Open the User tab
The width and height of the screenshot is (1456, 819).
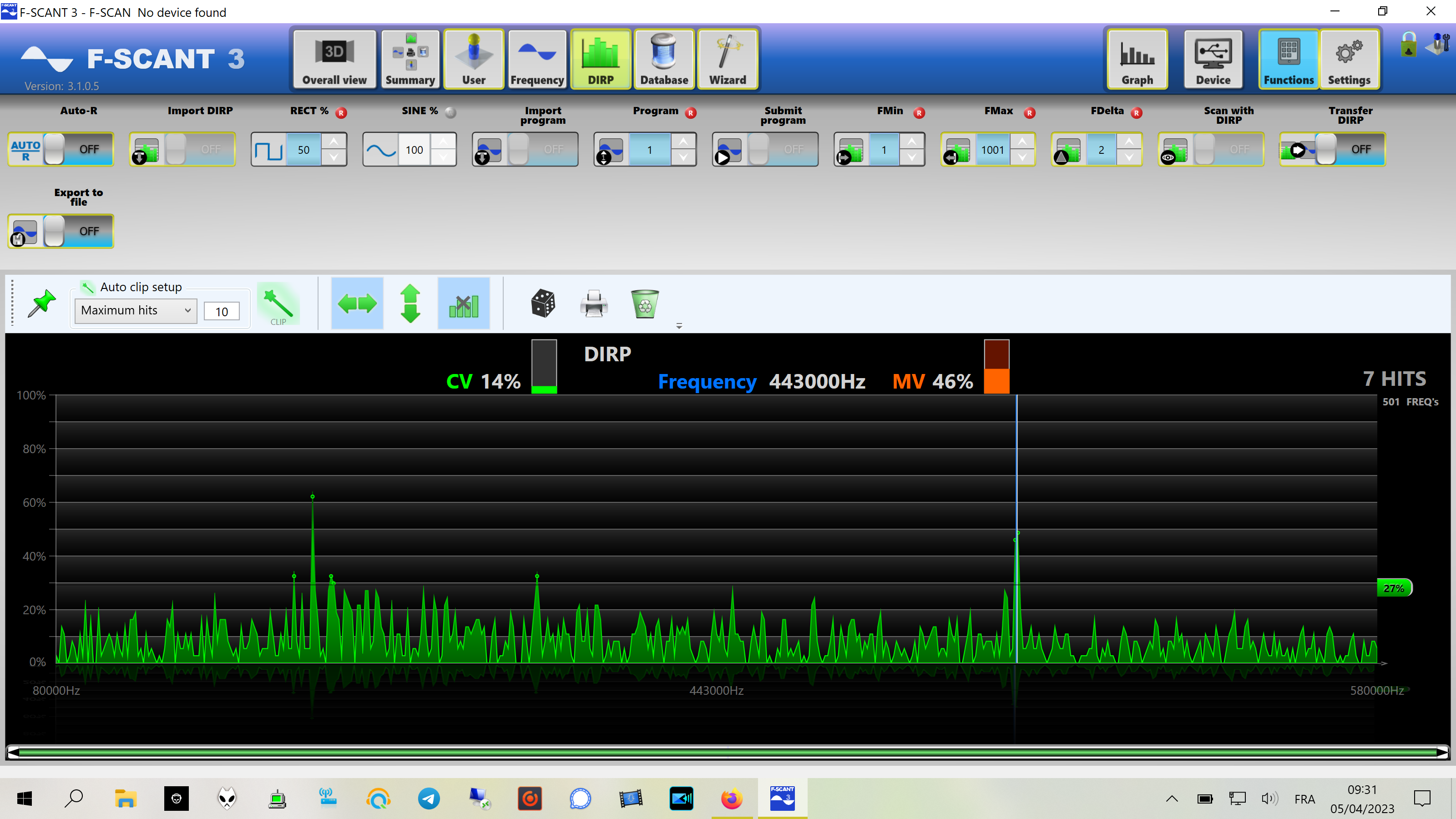point(474,59)
